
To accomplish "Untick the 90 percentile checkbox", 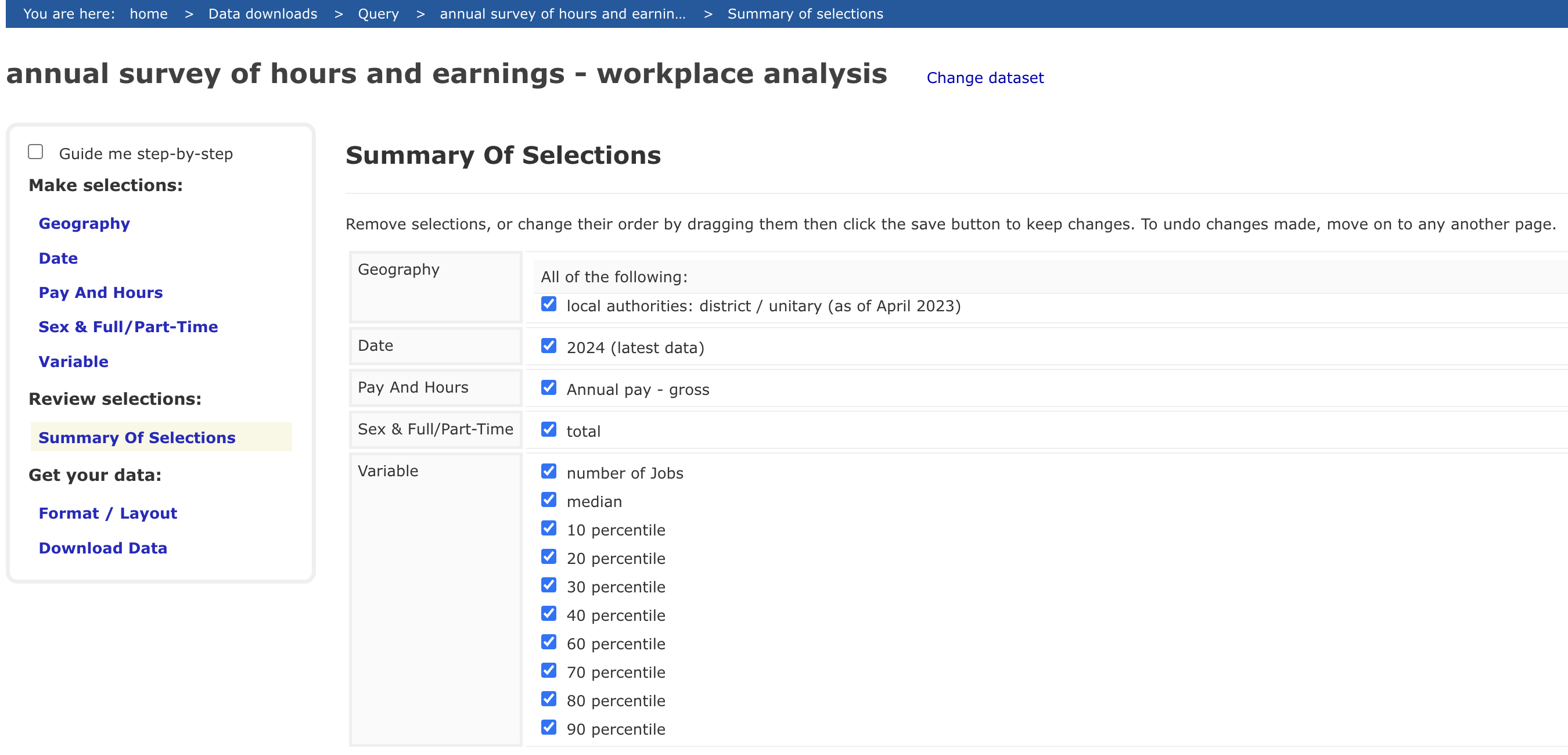I will pos(548,728).
